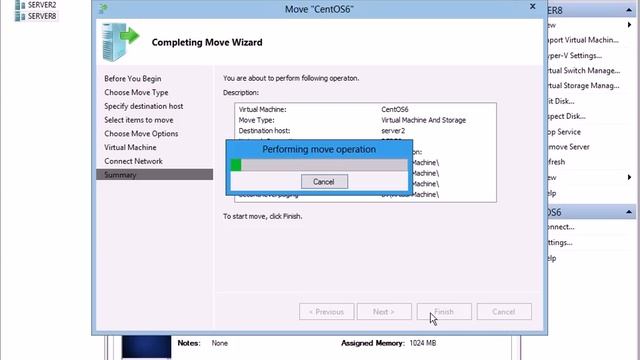Screen dimensions: 640x360
Task: Select SERVER2 in Hyper-V Manager tree
Action: 42,5
